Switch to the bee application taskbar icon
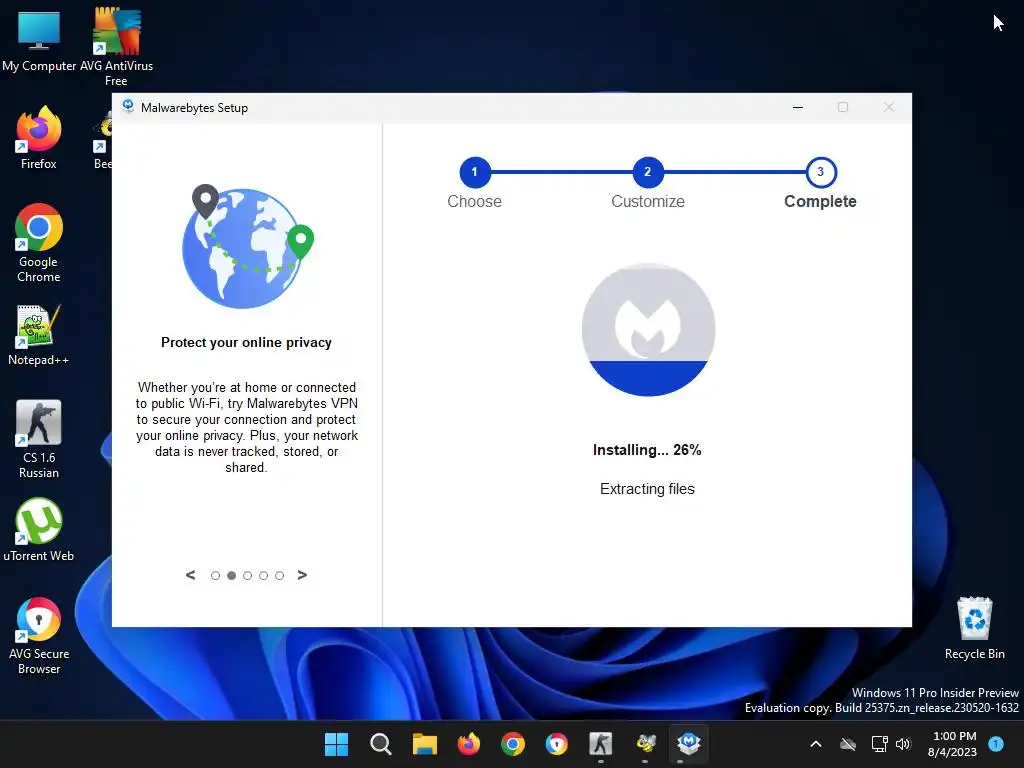Viewport: 1024px width, 768px height. tap(645, 744)
